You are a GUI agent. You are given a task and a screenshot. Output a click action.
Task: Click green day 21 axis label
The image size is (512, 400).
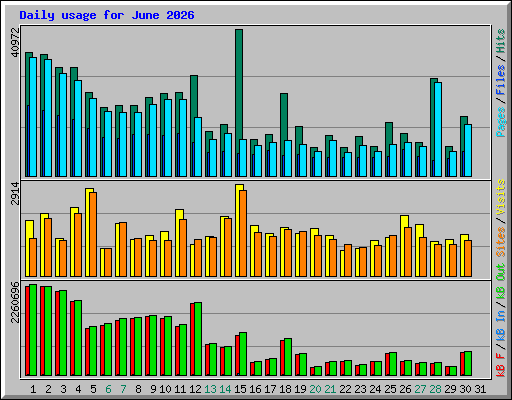(x=330, y=389)
